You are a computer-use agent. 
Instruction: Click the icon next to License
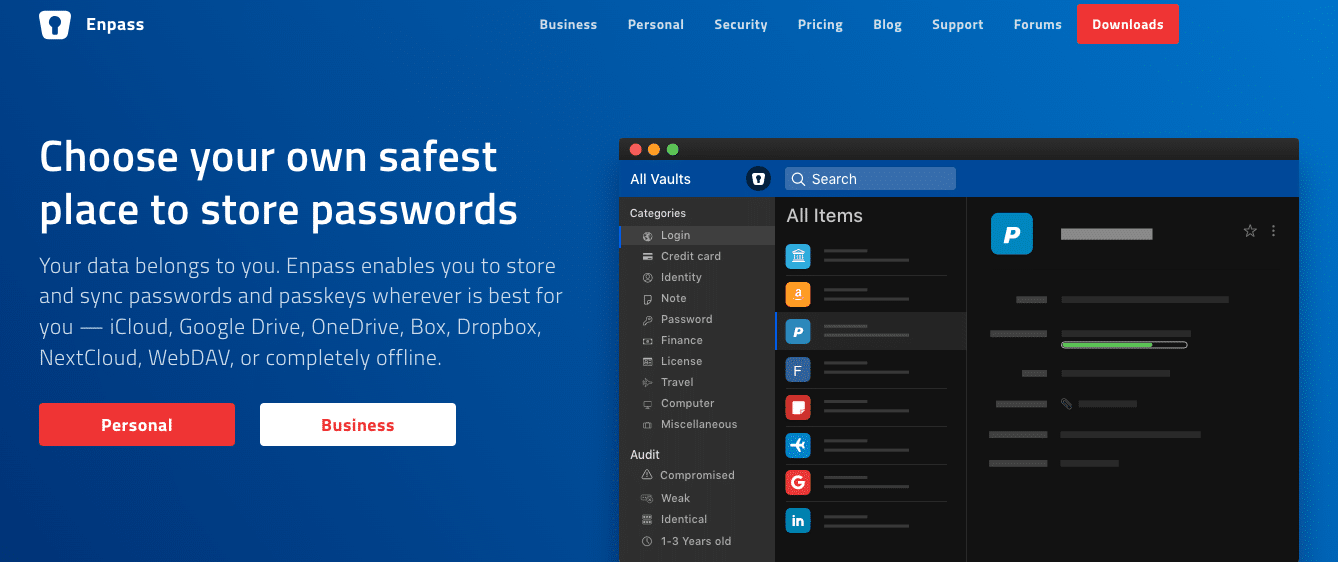pyautogui.click(x=647, y=362)
